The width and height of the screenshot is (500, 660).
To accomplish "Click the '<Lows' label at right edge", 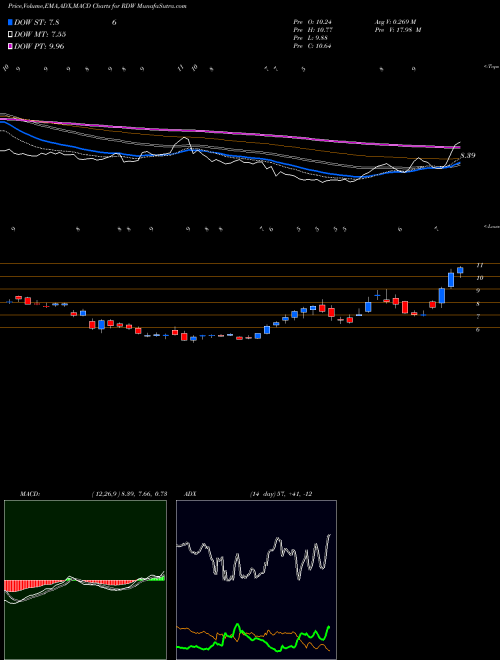I will [492, 226].
